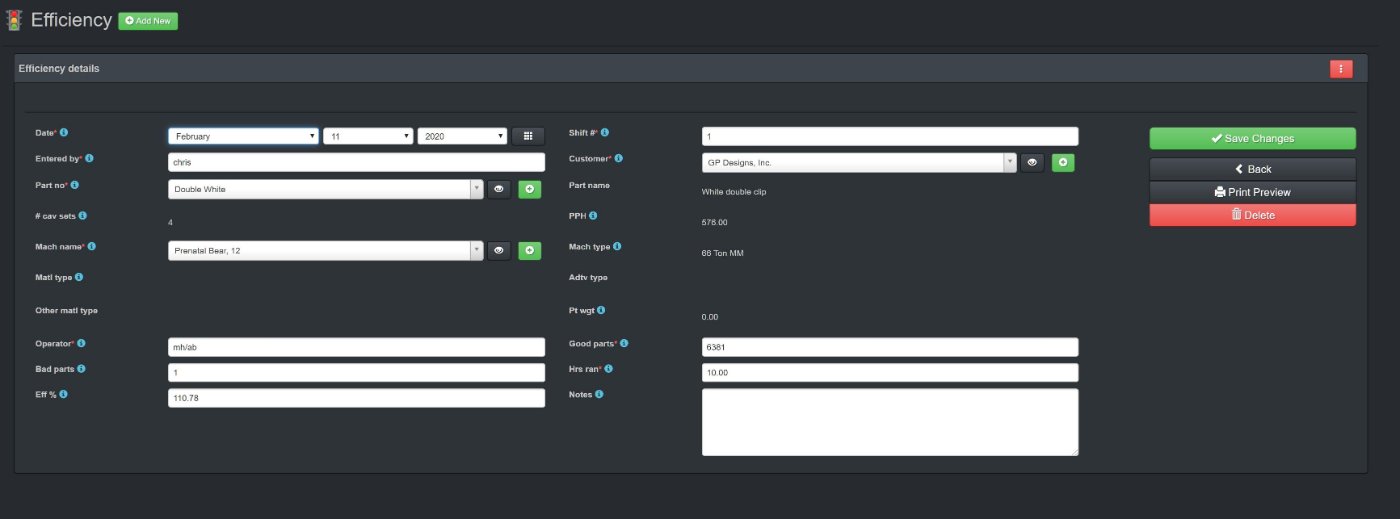Open Print Preview

pyautogui.click(x=1252, y=192)
